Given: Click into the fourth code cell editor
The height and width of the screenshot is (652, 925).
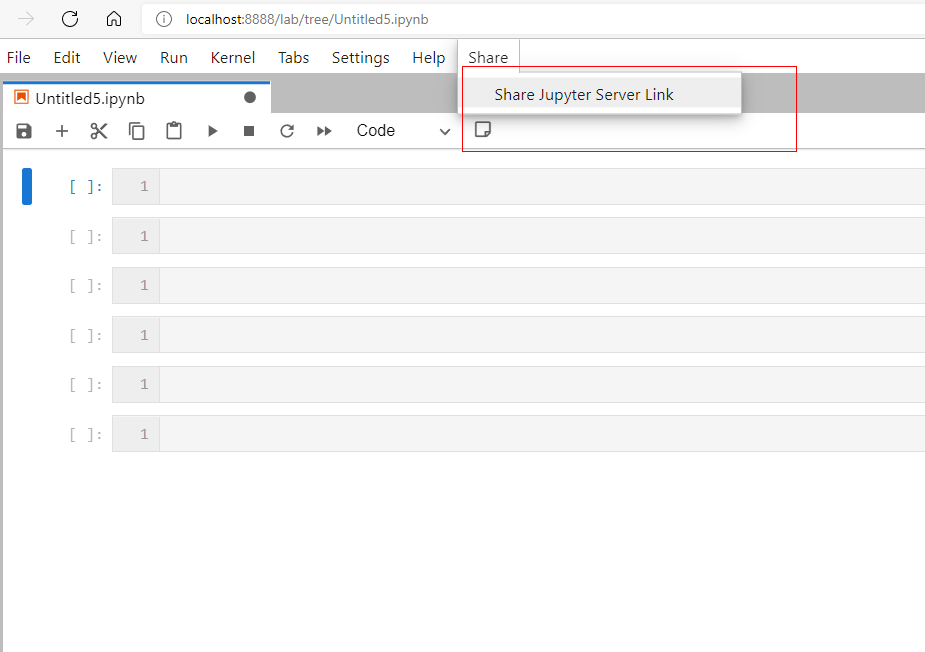Looking at the screenshot, I should point(542,335).
